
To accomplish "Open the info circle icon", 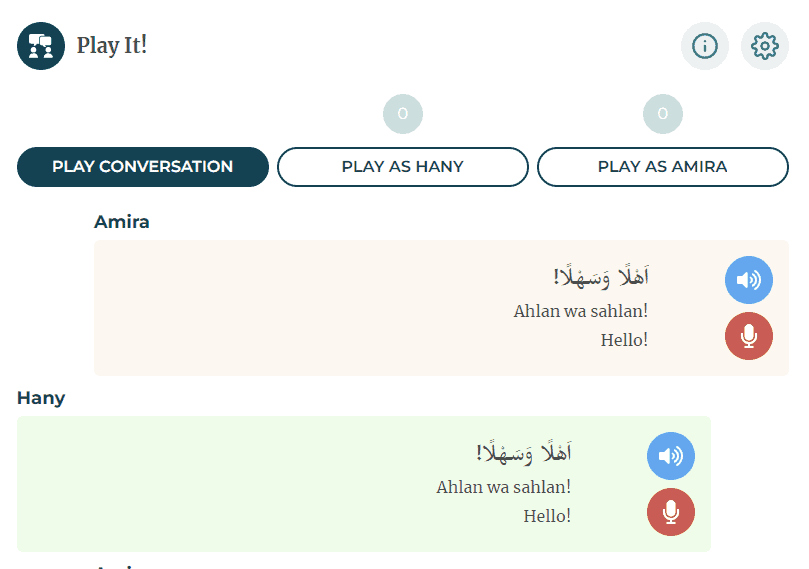I will [705, 46].
